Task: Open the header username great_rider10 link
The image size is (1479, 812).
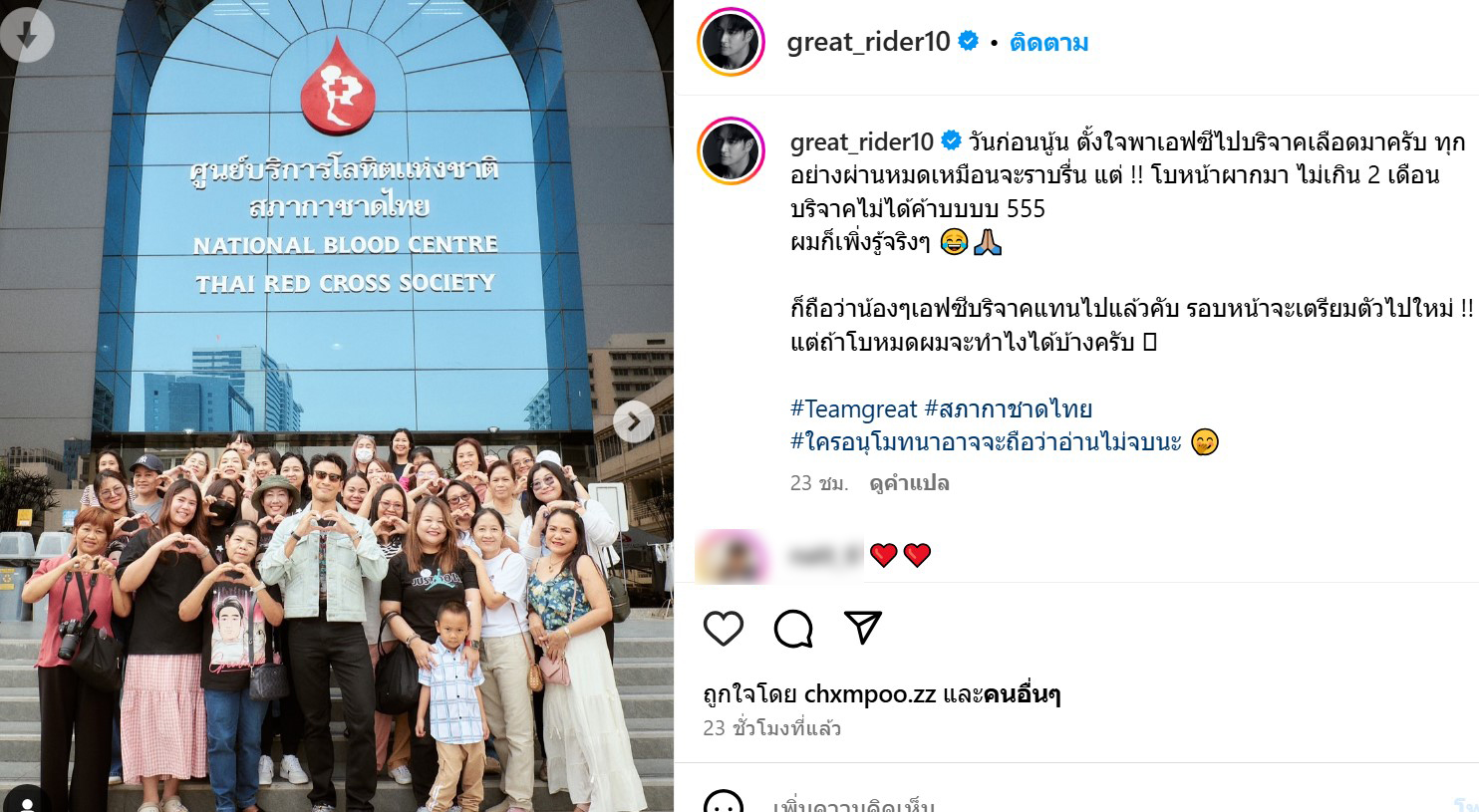Action: click(868, 42)
